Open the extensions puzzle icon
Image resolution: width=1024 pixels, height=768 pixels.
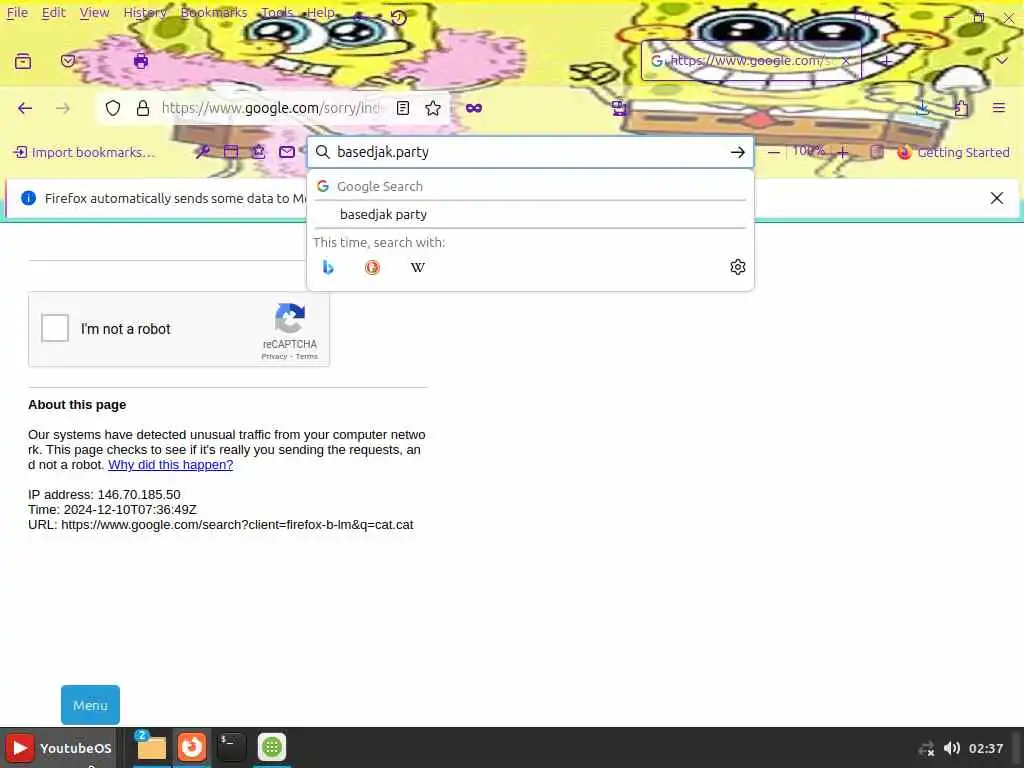pos(961,108)
